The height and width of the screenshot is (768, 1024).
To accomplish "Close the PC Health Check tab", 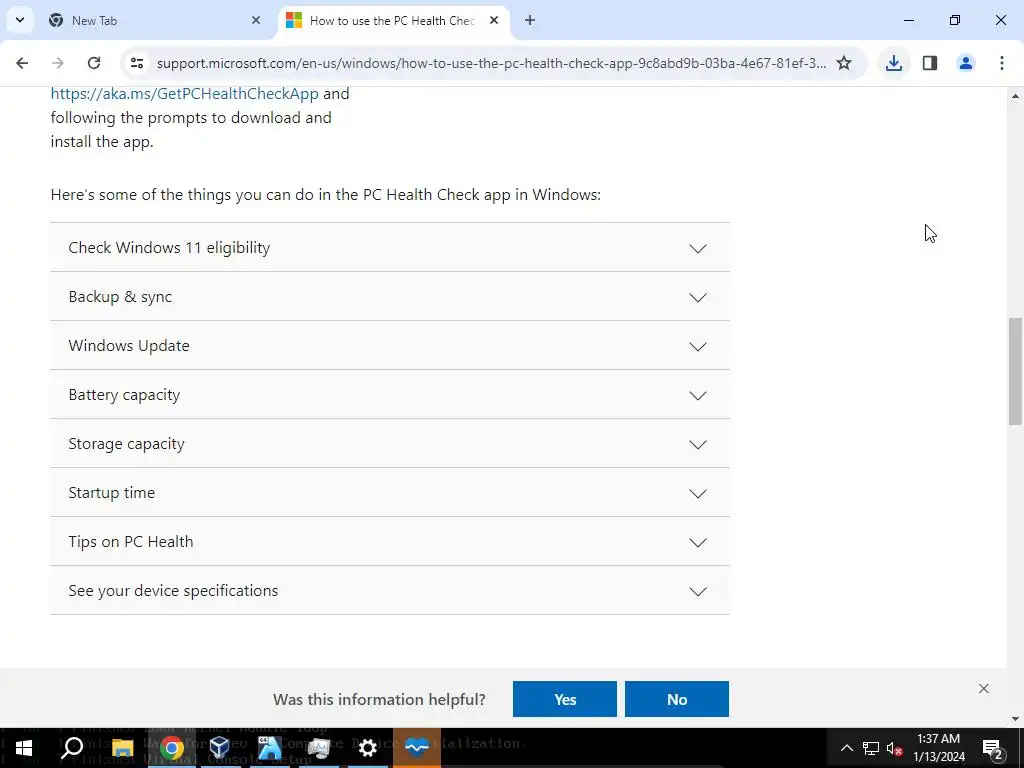I will click(494, 20).
